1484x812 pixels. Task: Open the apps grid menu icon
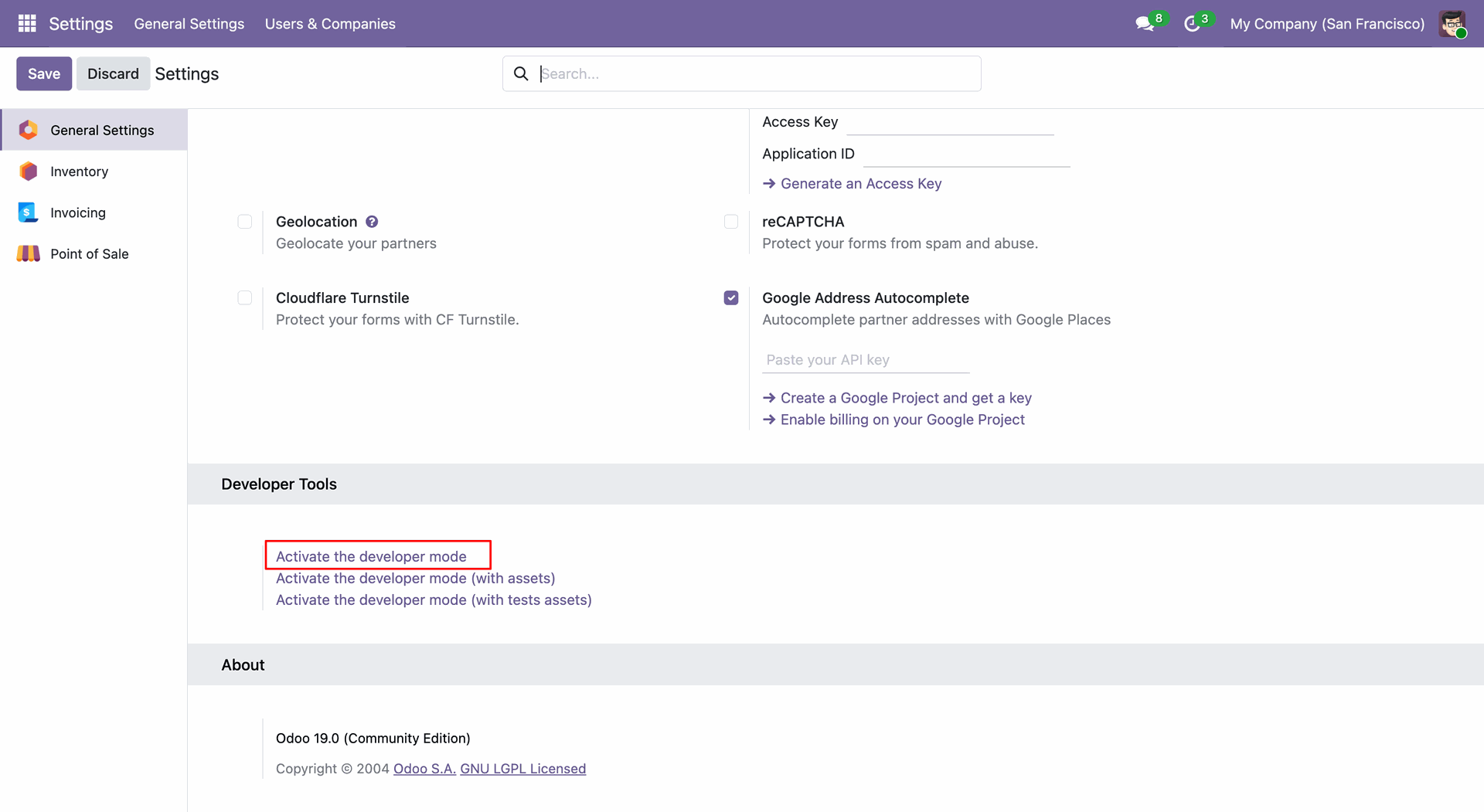pos(27,23)
